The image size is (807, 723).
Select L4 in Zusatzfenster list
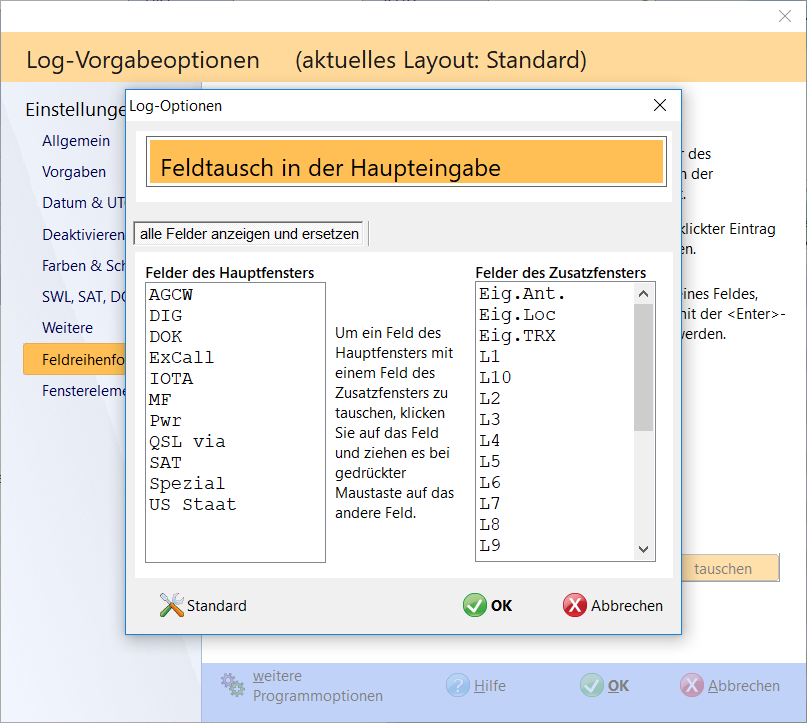coord(555,440)
